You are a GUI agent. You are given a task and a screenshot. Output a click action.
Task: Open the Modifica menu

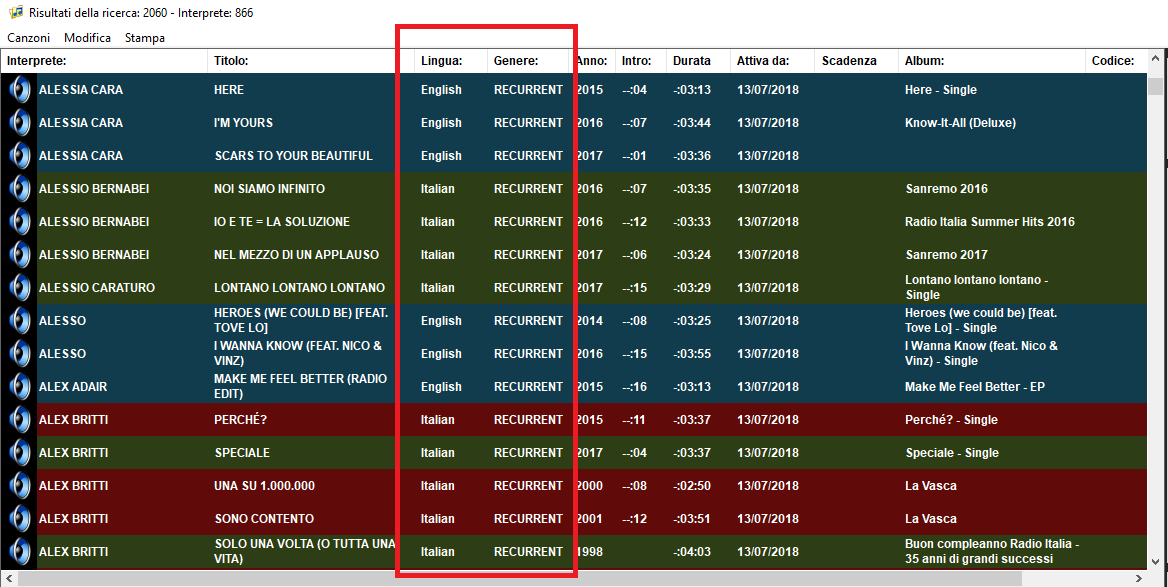[x=87, y=37]
